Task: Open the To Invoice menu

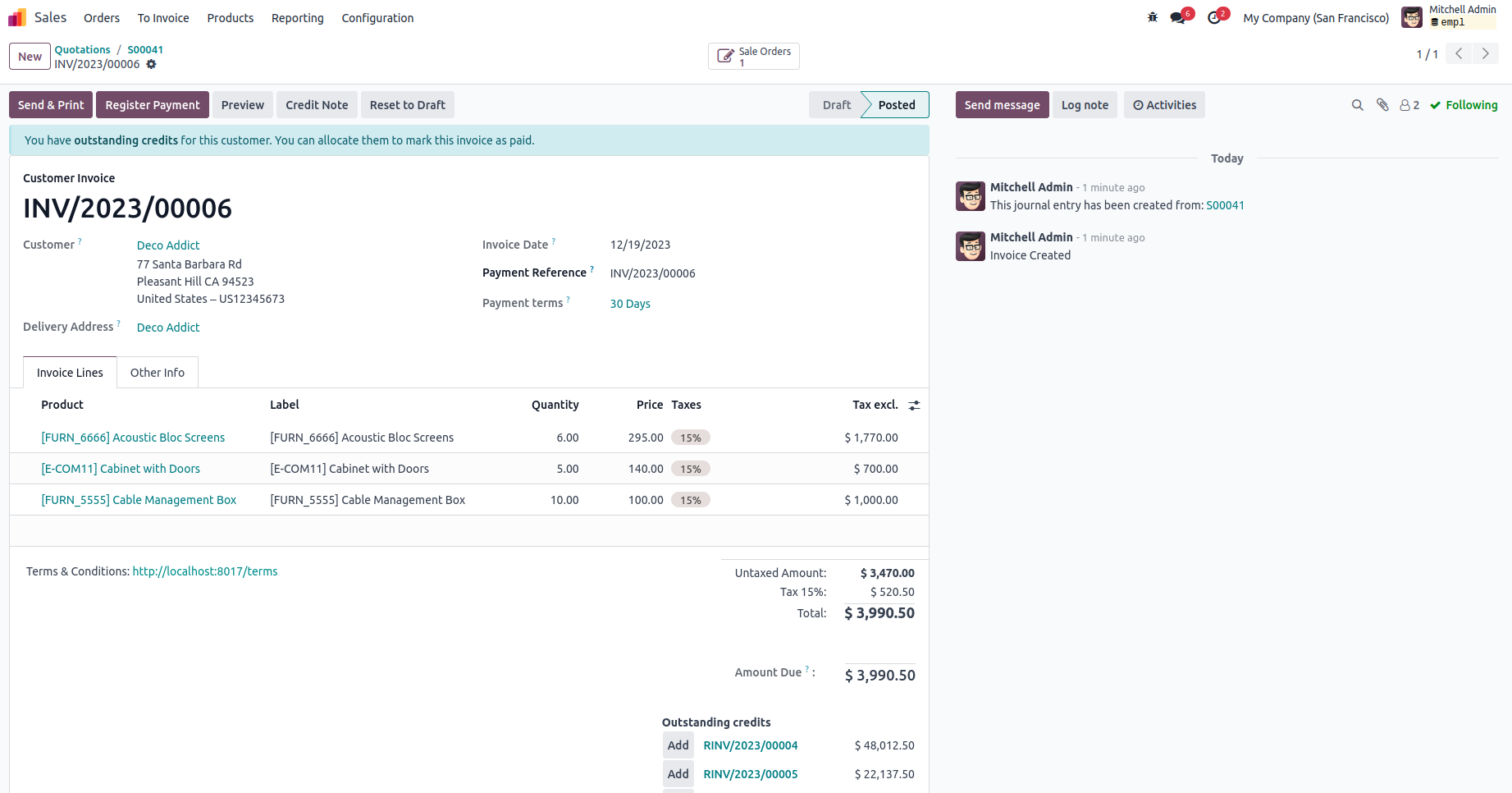Action: (x=163, y=18)
